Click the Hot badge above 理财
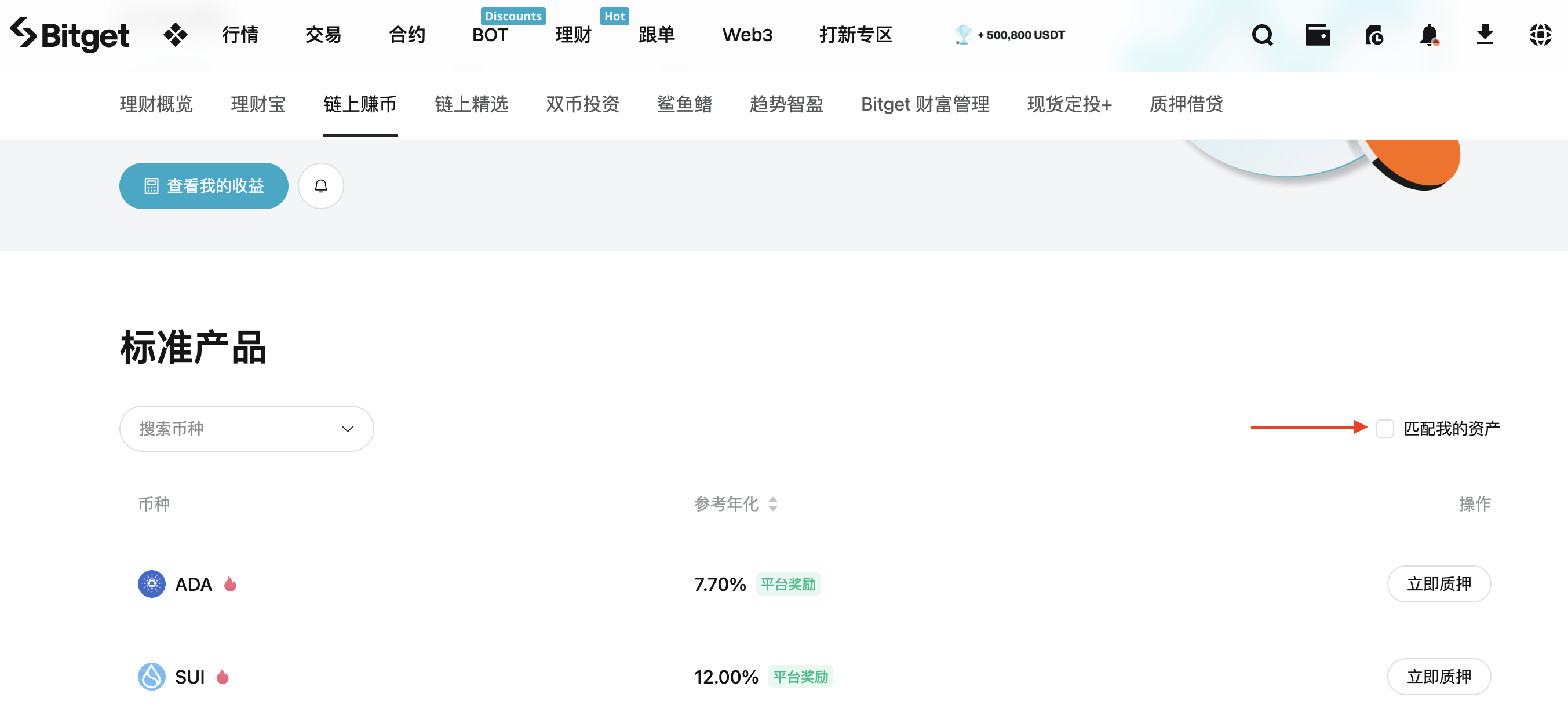1568x705 pixels. click(615, 16)
